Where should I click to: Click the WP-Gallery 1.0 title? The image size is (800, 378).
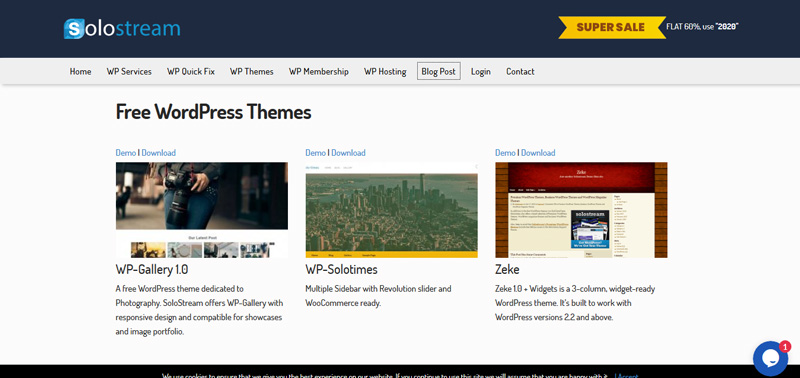click(152, 269)
